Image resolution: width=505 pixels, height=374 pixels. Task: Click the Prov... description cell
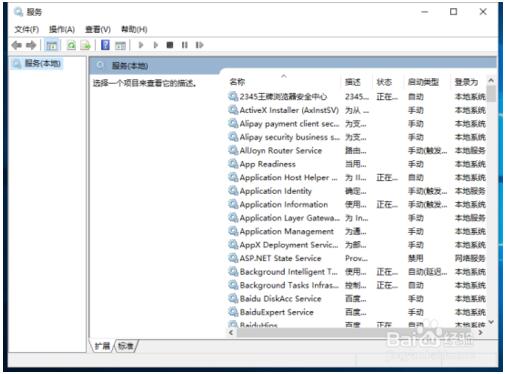[356, 258]
